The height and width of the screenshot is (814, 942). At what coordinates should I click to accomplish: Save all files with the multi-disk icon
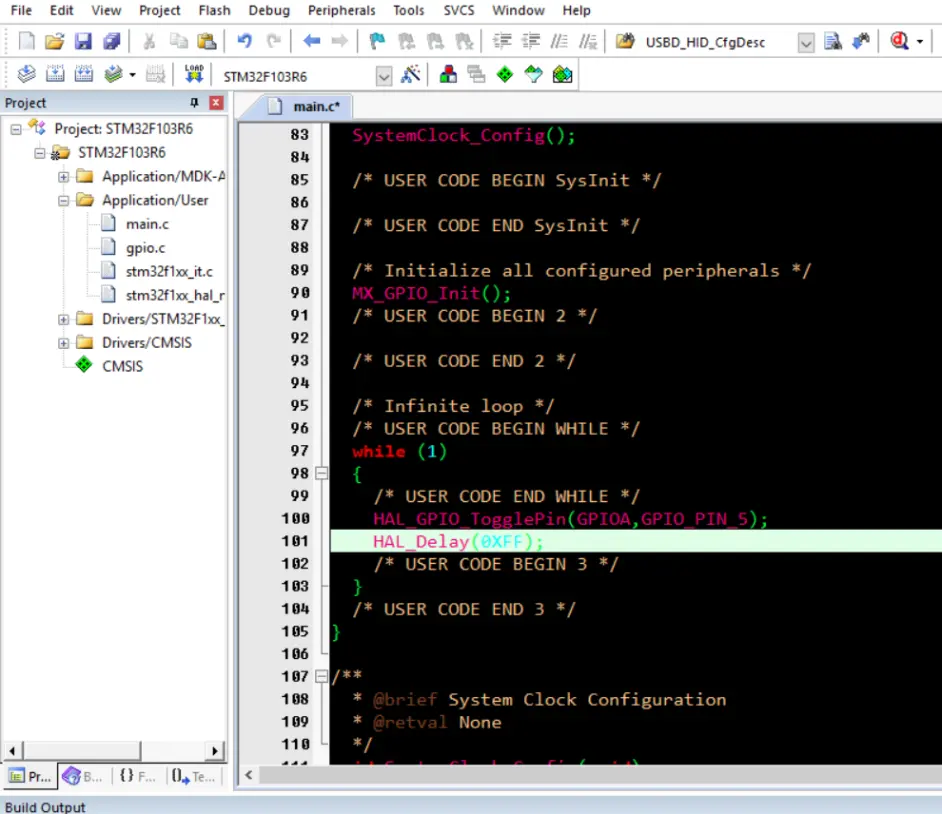tap(112, 41)
